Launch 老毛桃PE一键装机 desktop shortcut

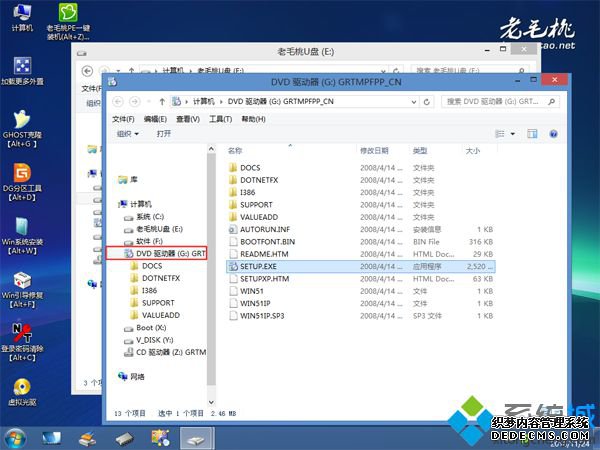pos(68,21)
